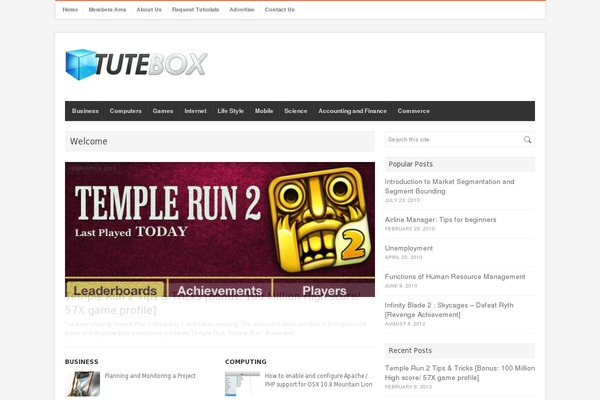Click the COMPUTING section heading

(x=246, y=362)
